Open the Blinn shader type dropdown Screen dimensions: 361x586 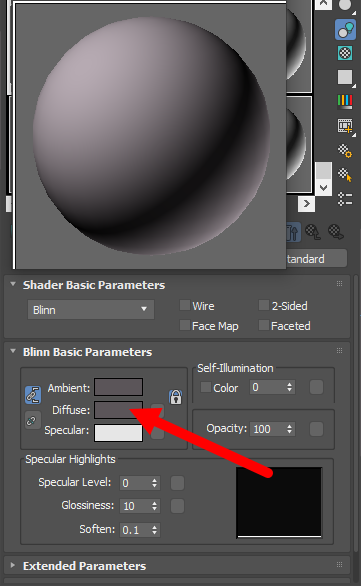tap(91, 309)
